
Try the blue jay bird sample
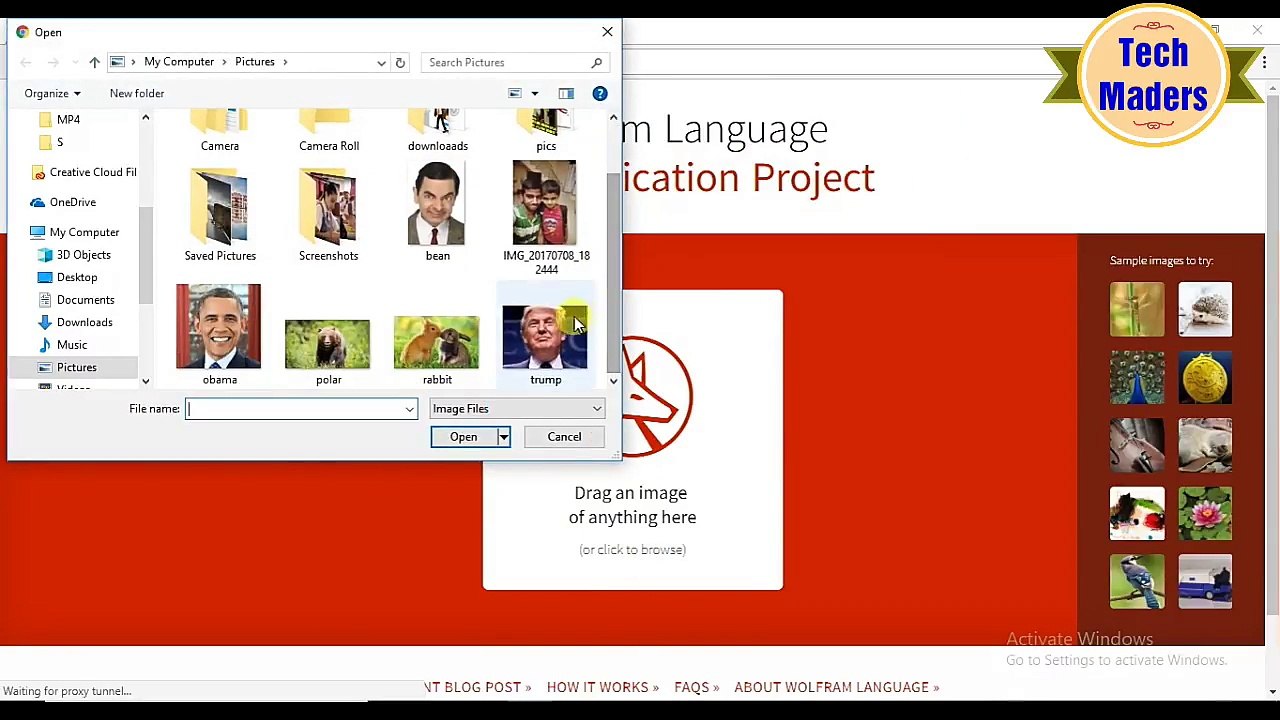coord(1137,581)
